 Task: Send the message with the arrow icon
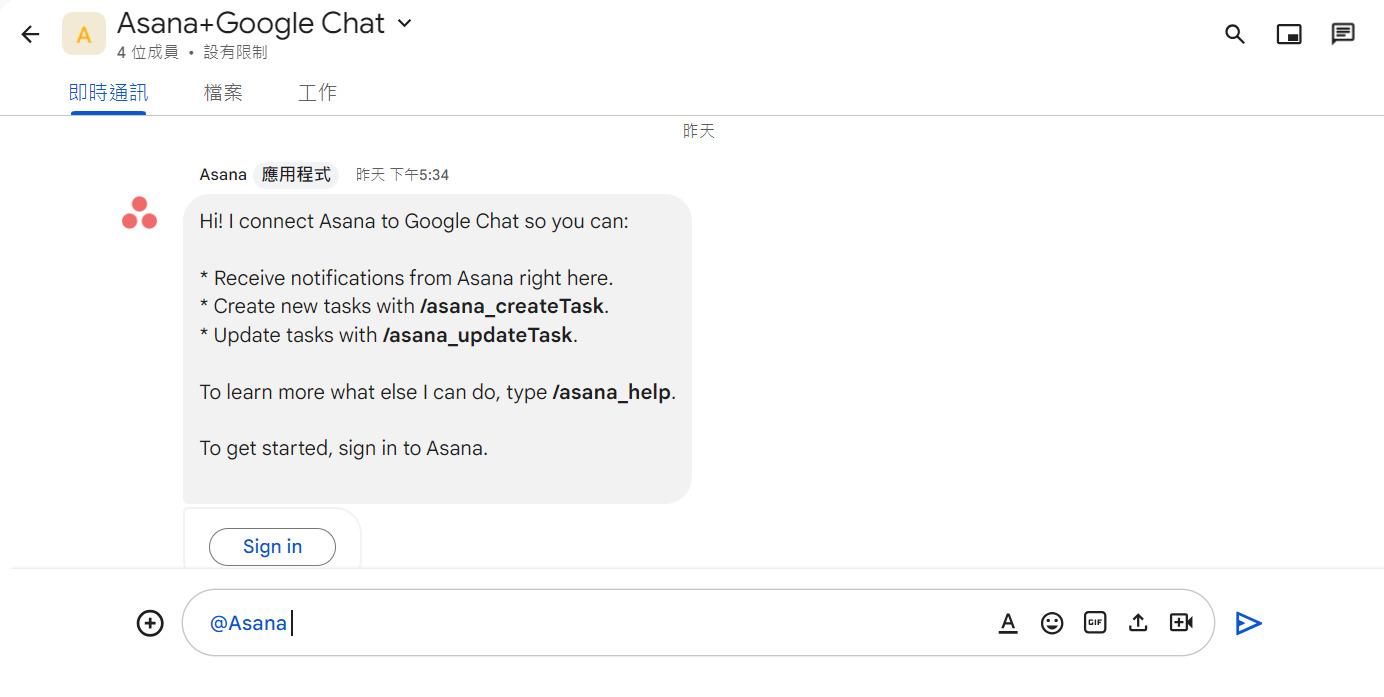[1248, 623]
